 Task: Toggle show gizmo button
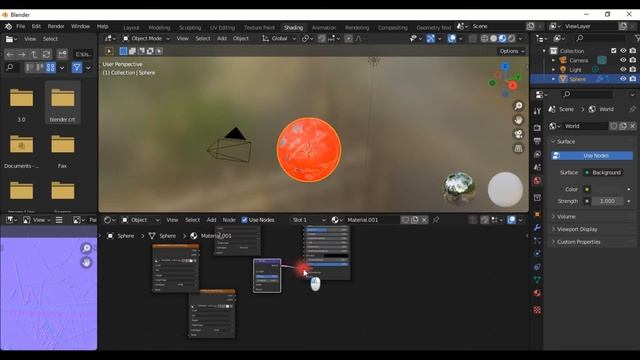point(431,39)
